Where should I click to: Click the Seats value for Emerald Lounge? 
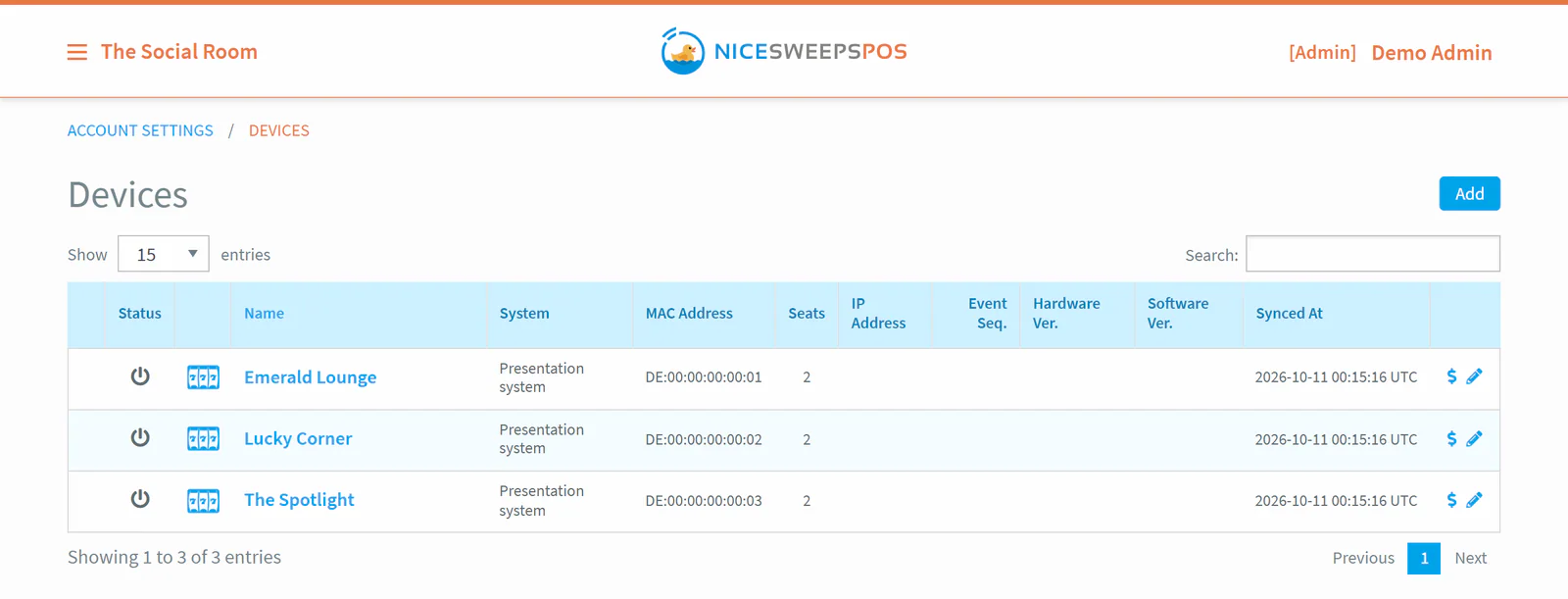click(x=807, y=377)
